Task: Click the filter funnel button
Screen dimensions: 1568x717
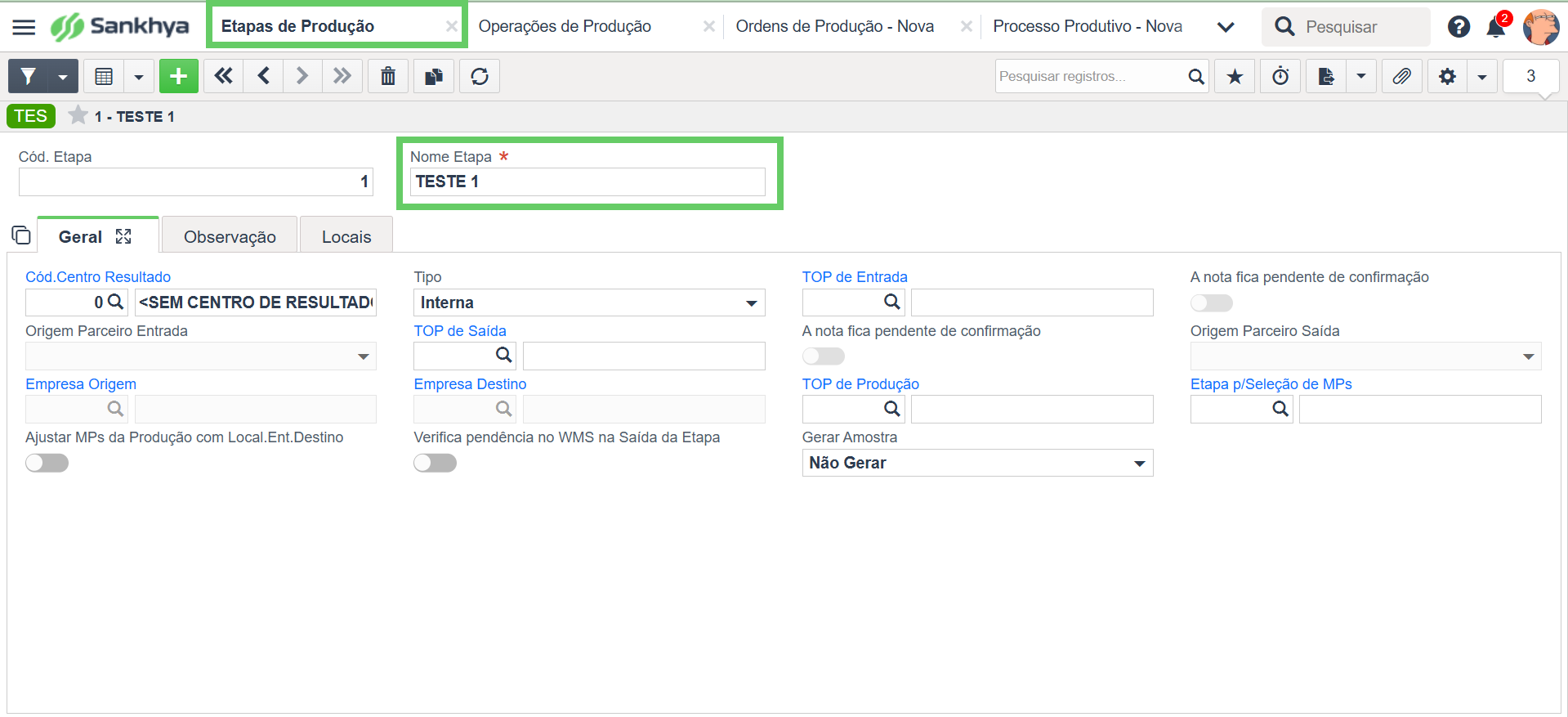Action: coord(29,76)
